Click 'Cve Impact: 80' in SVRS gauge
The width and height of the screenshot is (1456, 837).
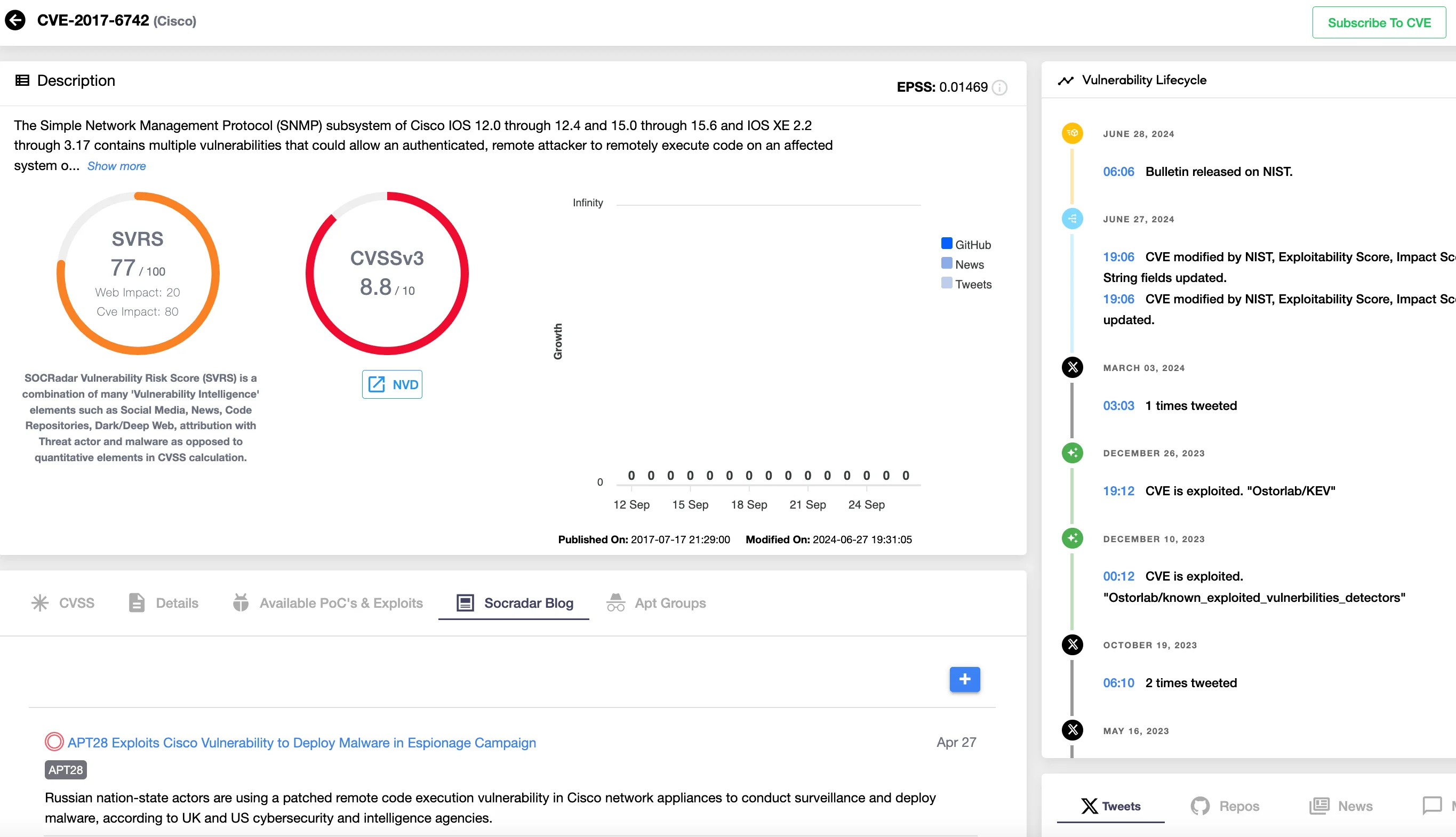pyautogui.click(x=138, y=311)
